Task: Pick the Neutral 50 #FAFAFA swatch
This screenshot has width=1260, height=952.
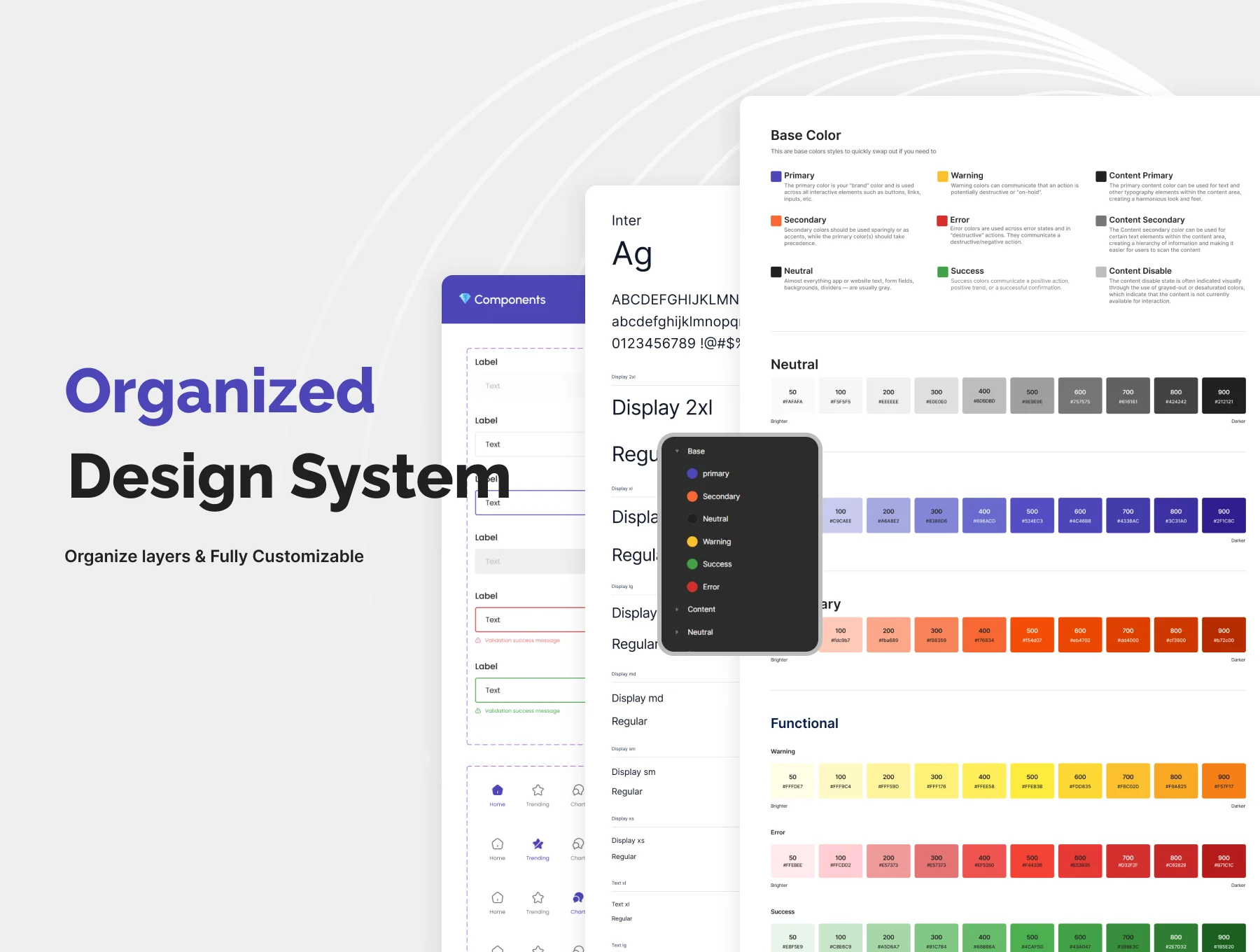Action: pos(792,395)
